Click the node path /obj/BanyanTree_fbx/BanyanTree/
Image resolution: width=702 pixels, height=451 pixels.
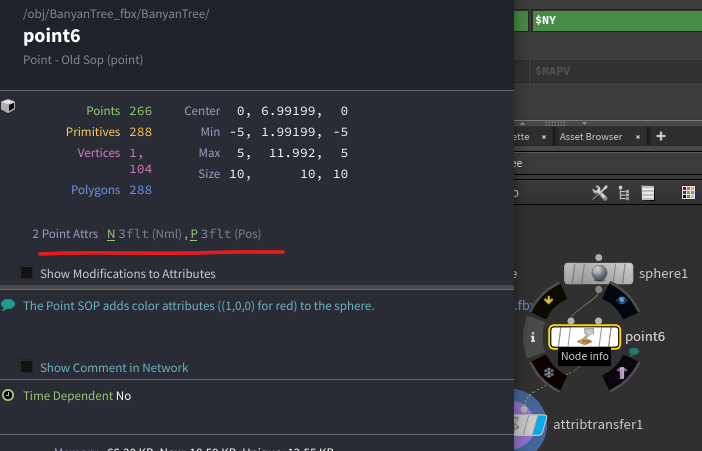click(x=116, y=14)
